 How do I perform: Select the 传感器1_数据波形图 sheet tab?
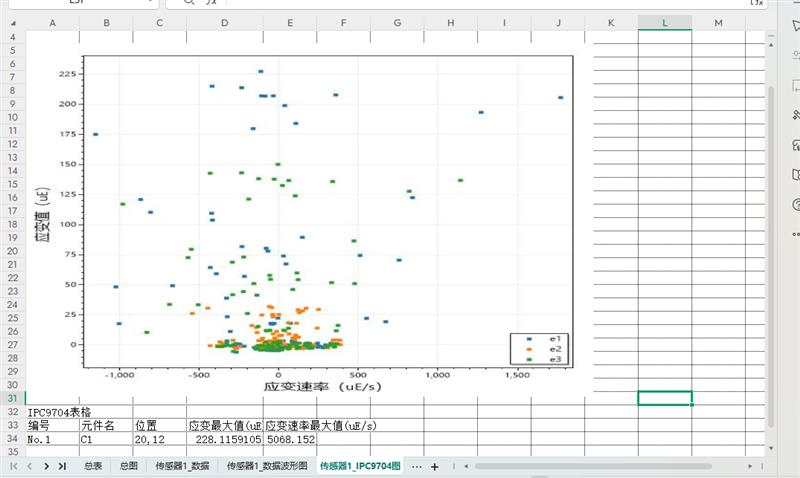(x=266, y=466)
